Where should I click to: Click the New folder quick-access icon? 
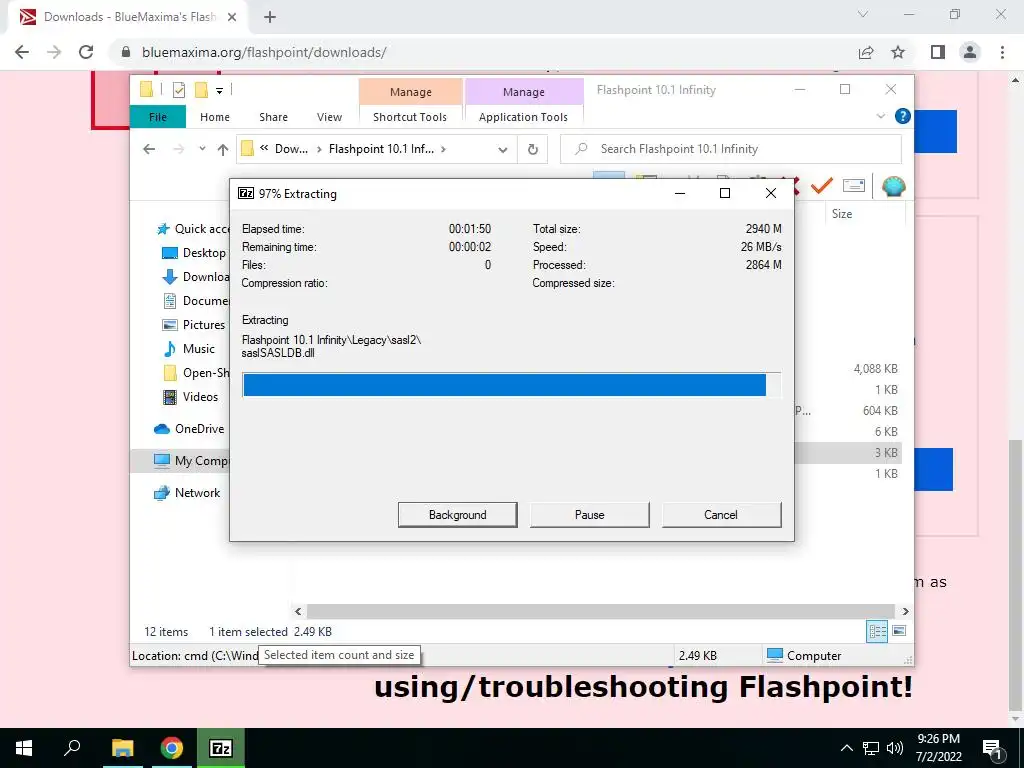click(201, 90)
